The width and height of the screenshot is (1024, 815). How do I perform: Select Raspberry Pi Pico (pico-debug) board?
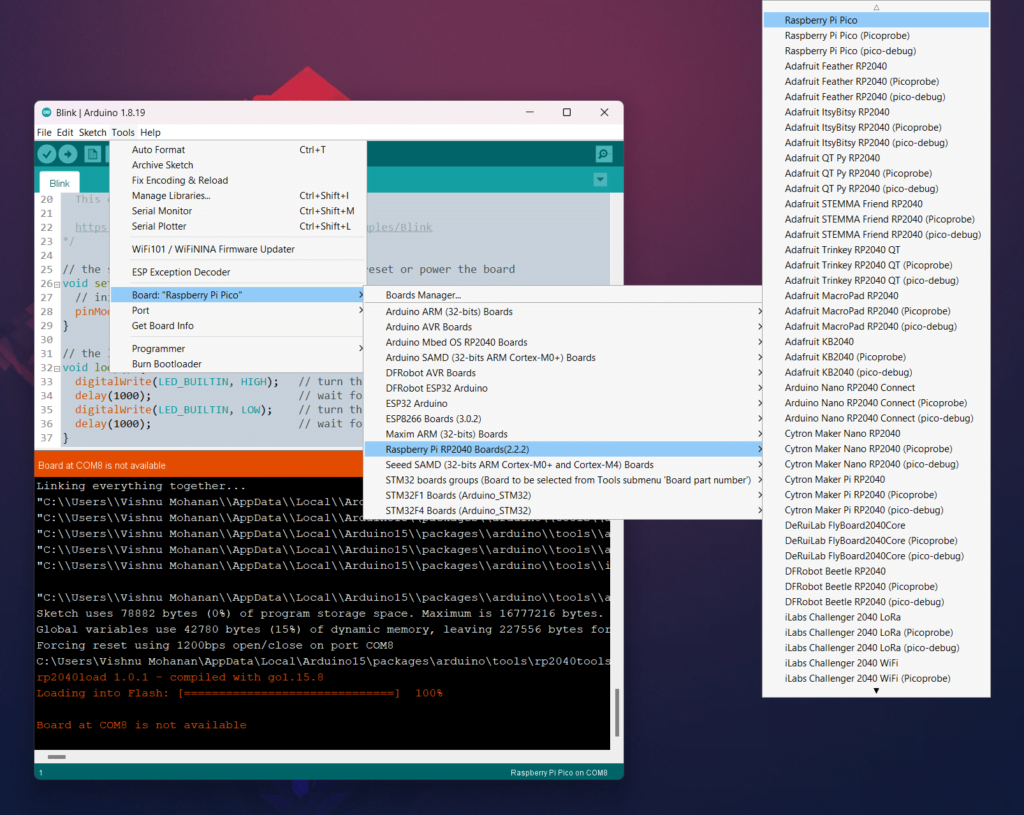click(x=876, y=51)
